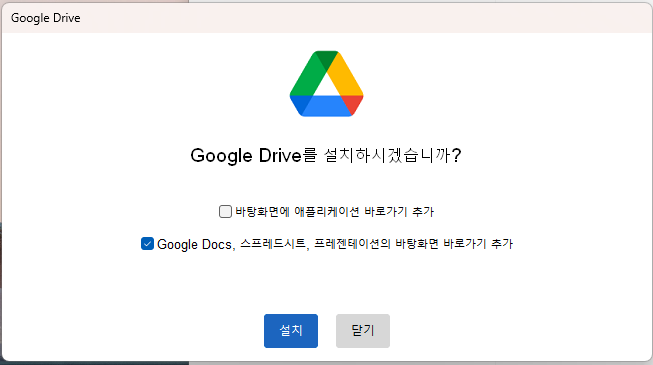Click the blue 설치 install button
The height and width of the screenshot is (365, 653).
pyautogui.click(x=291, y=331)
